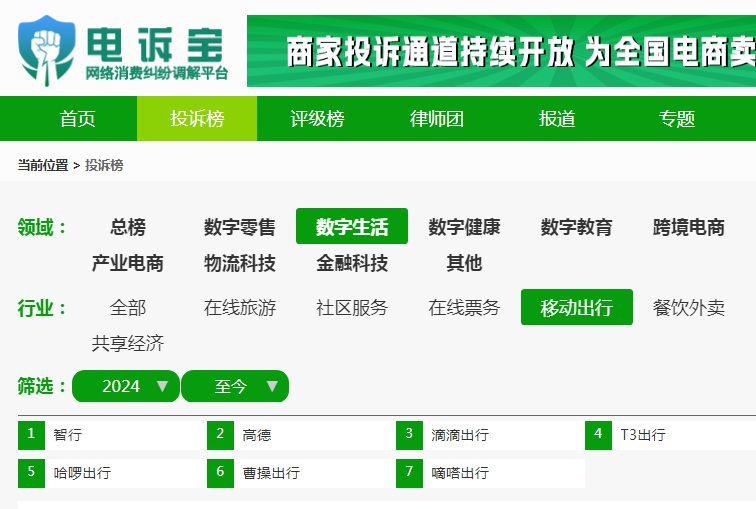The width and height of the screenshot is (756, 509).
Task: Filter by 数字健康 domain
Action: tap(464, 227)
